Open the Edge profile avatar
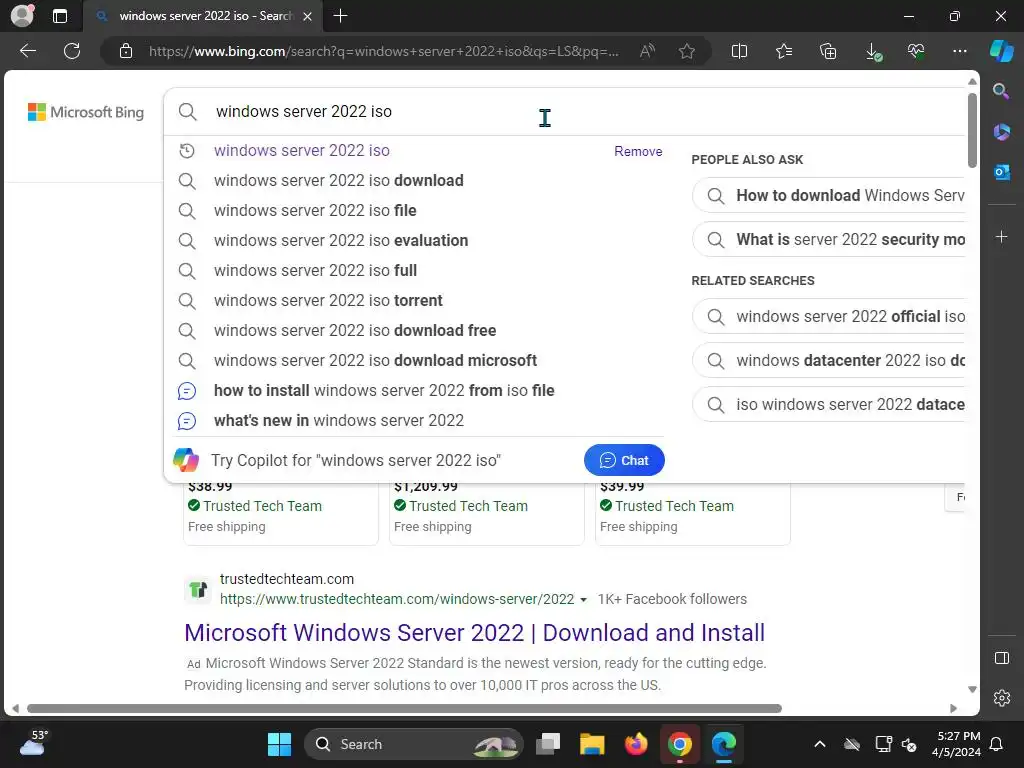 coord(22,16)
